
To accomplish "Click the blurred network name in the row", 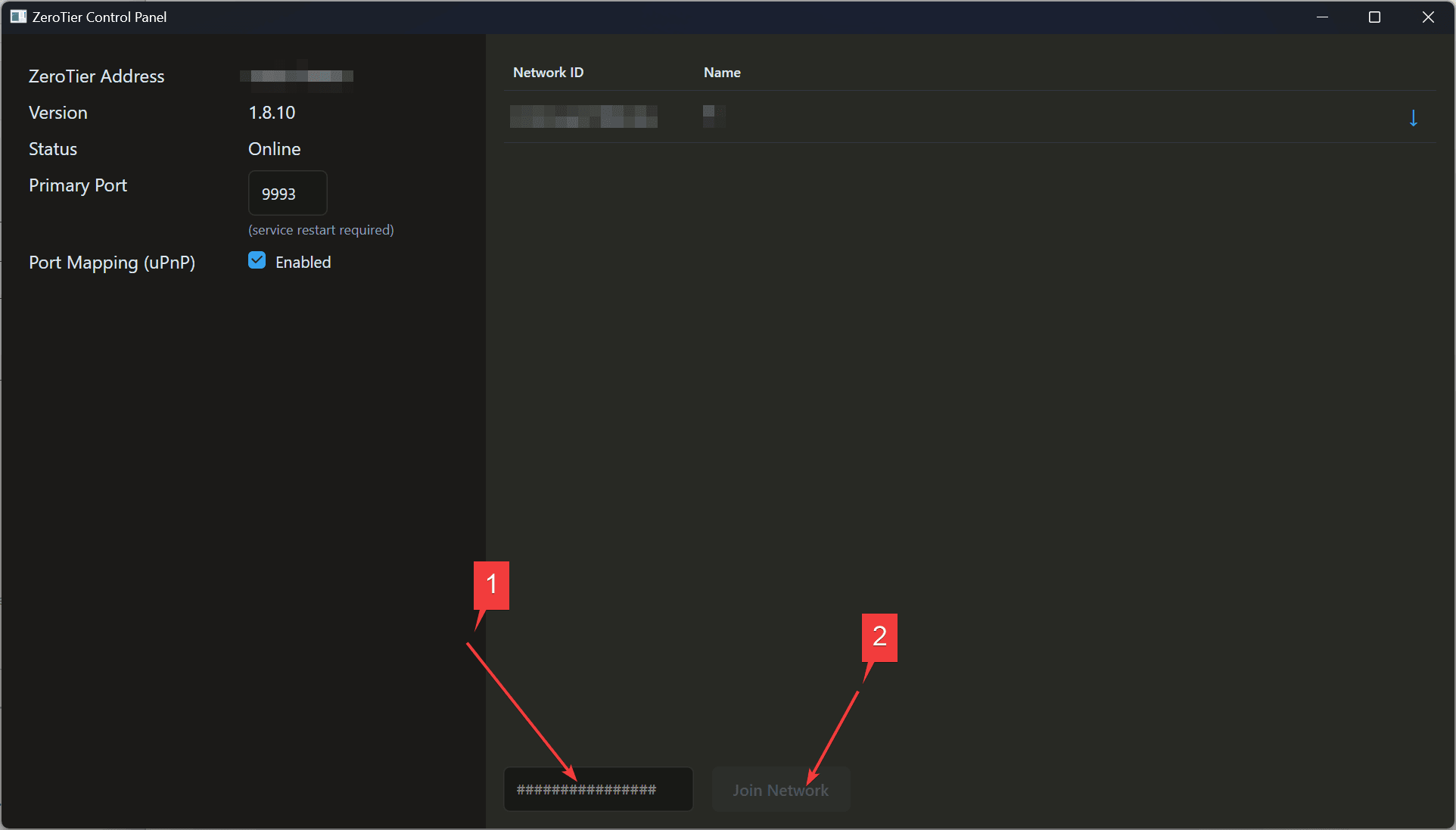I will (713, 116).
